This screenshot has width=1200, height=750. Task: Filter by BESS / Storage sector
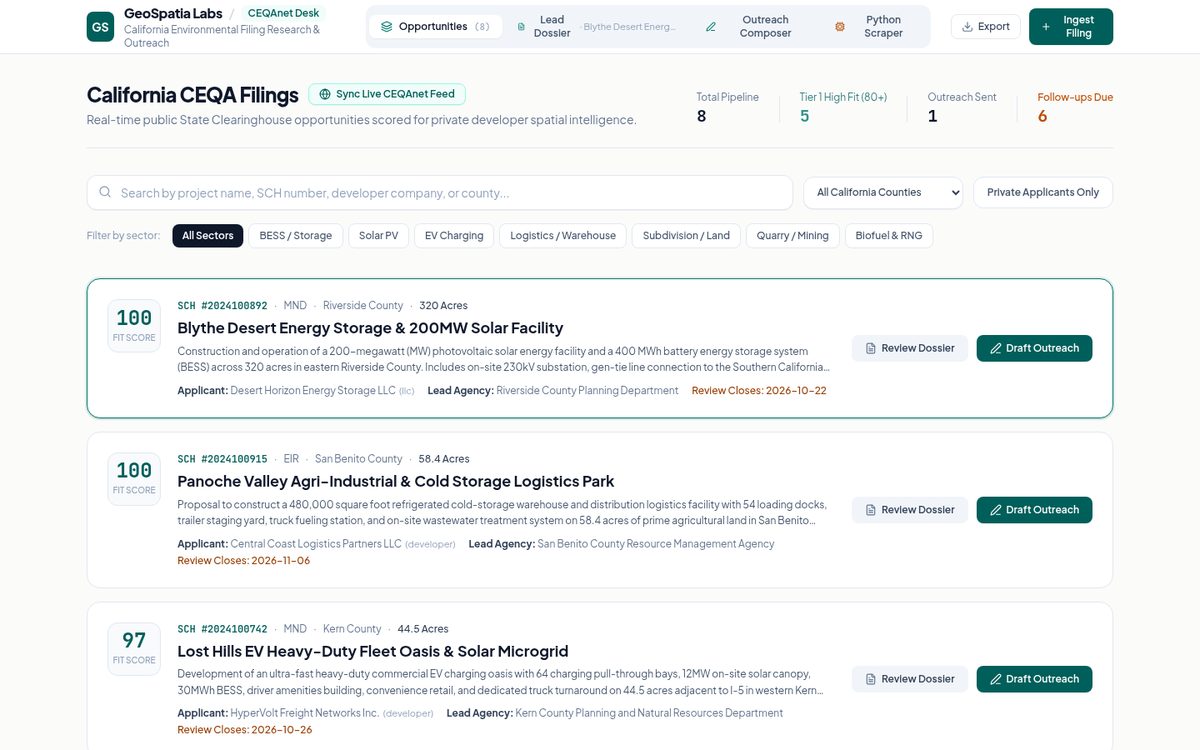coord(296,236)
